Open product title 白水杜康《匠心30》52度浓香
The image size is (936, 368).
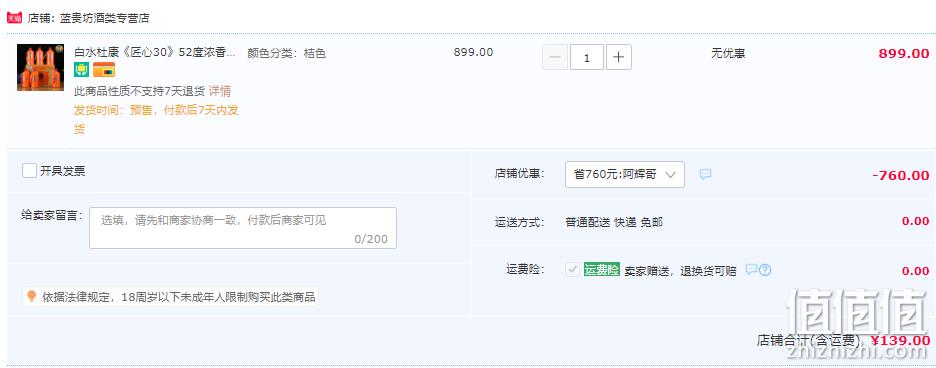point(155,53)
